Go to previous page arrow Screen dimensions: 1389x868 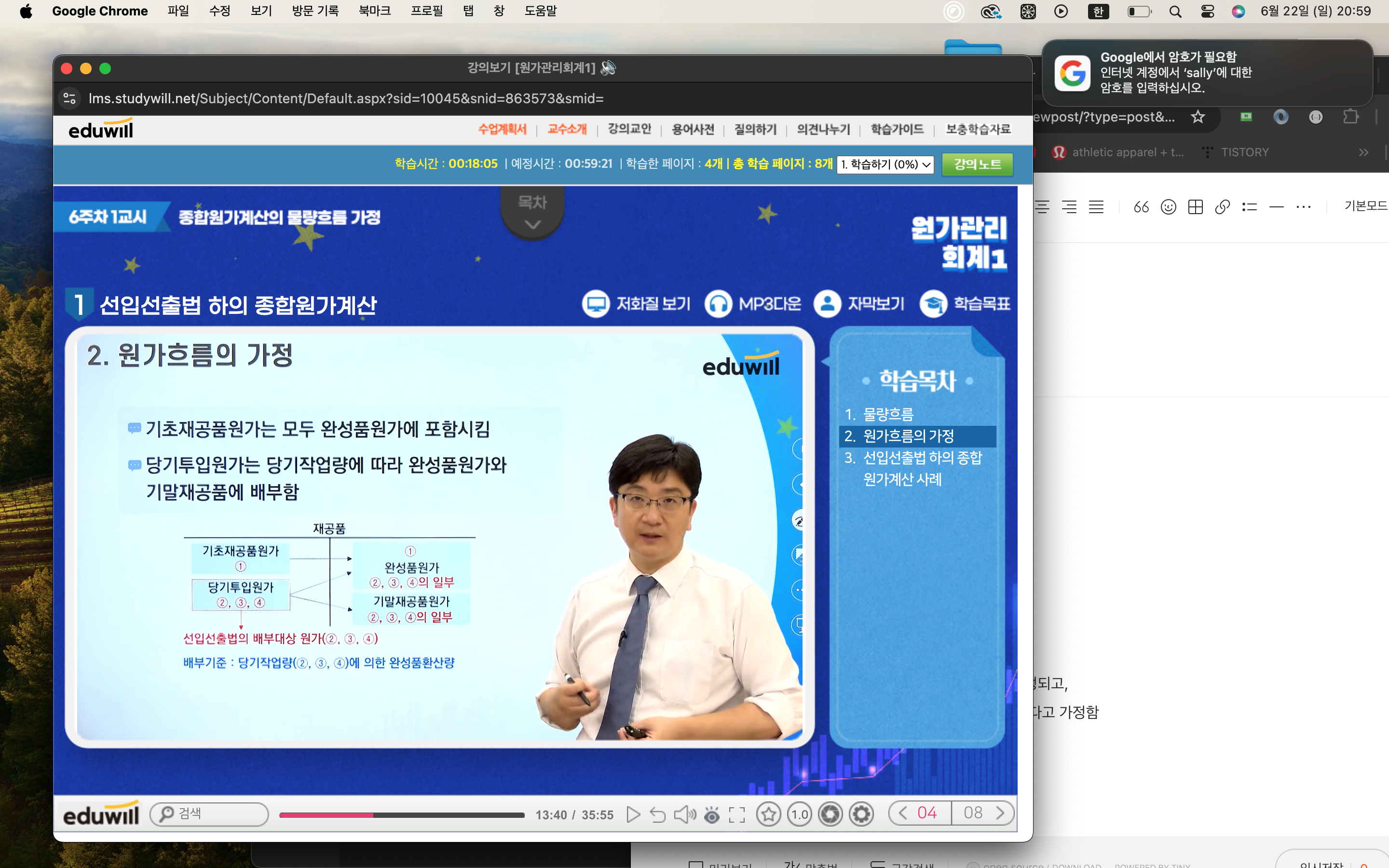903,813
